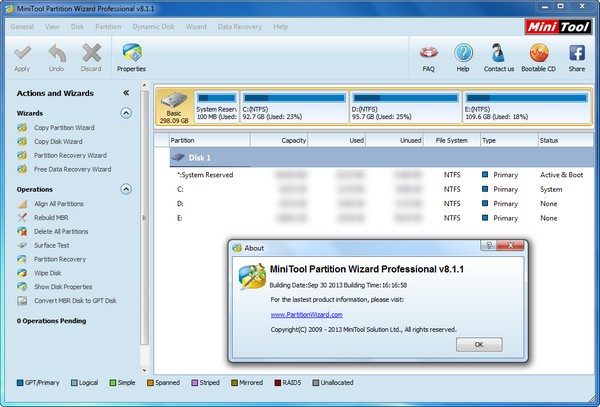Close the About dialog

(x=510, y=246)
